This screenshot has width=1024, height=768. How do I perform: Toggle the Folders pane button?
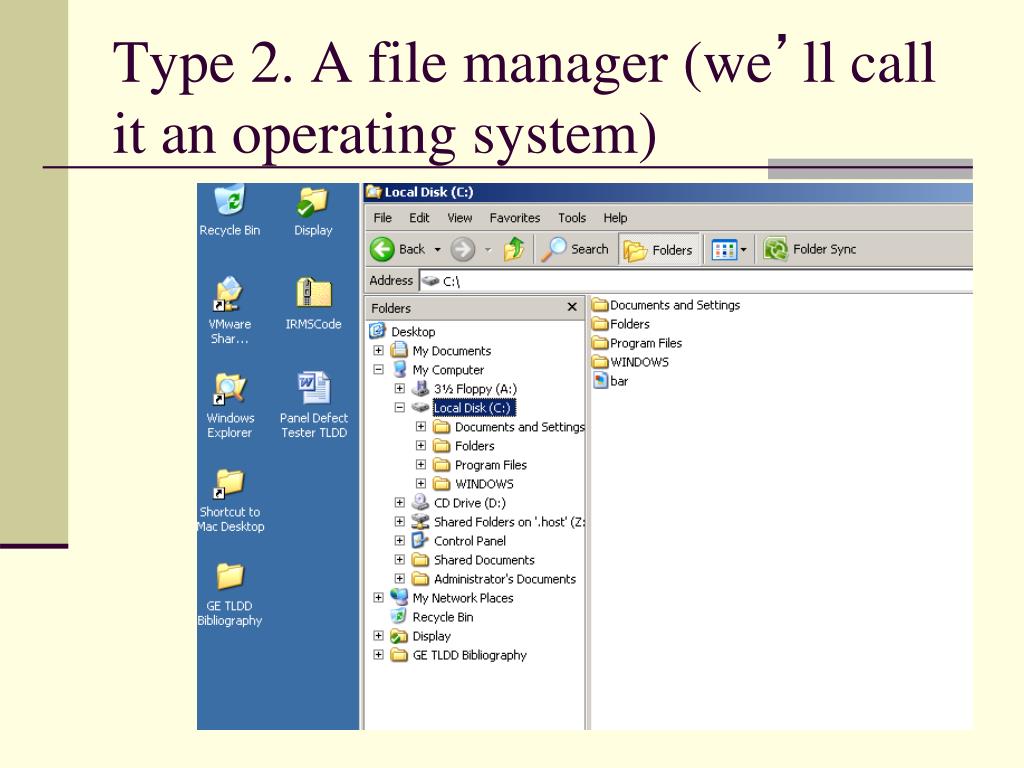pos(658,249)
